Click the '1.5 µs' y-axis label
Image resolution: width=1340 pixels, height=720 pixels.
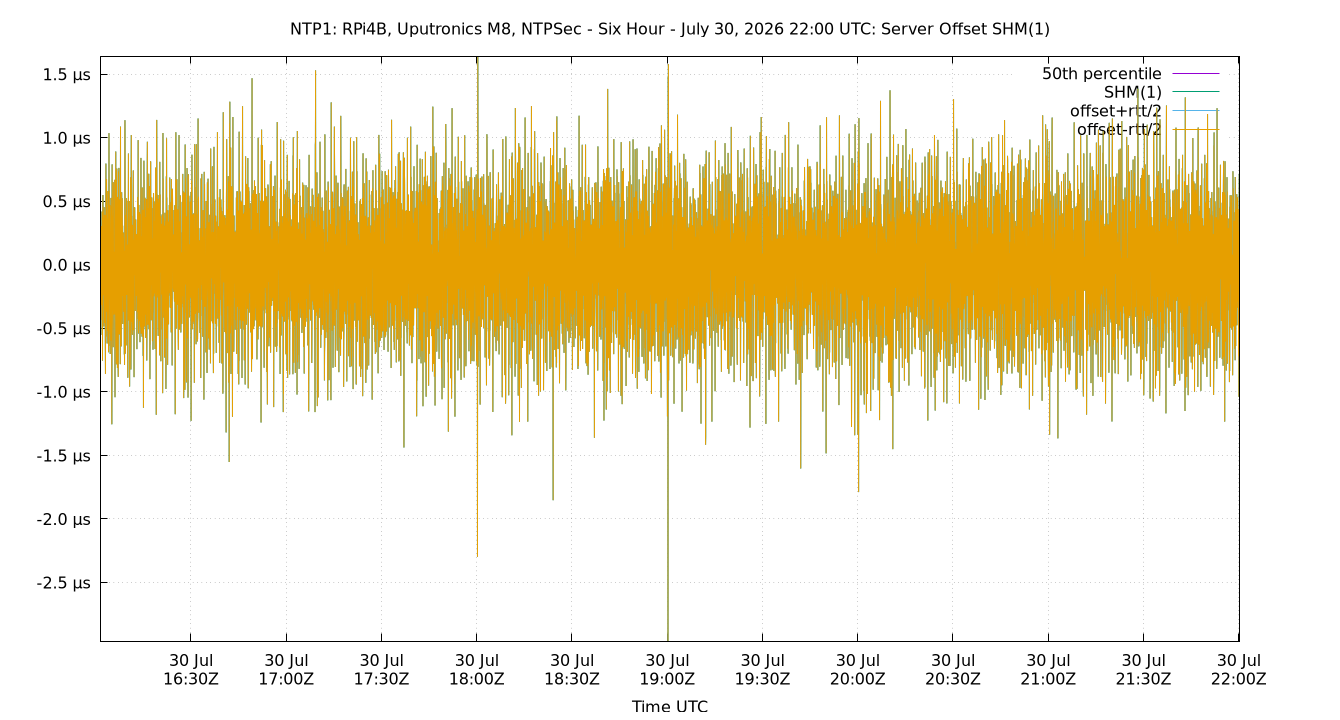point(68,75)
